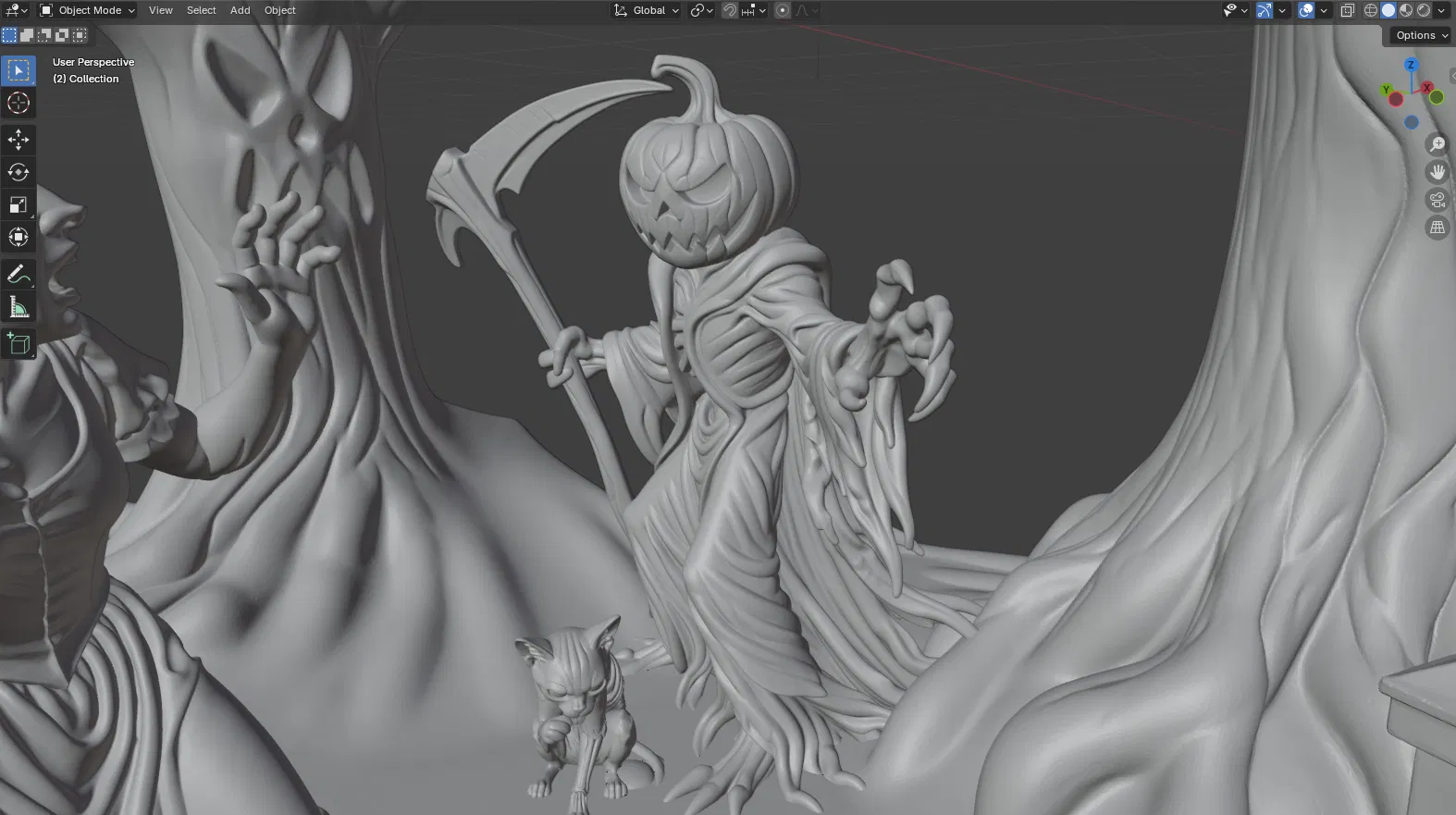Expand the sidebar with the edge arrow
Image resolution: width=1456 pixels, height=815 pixels.
click(x=1452, y=77)
